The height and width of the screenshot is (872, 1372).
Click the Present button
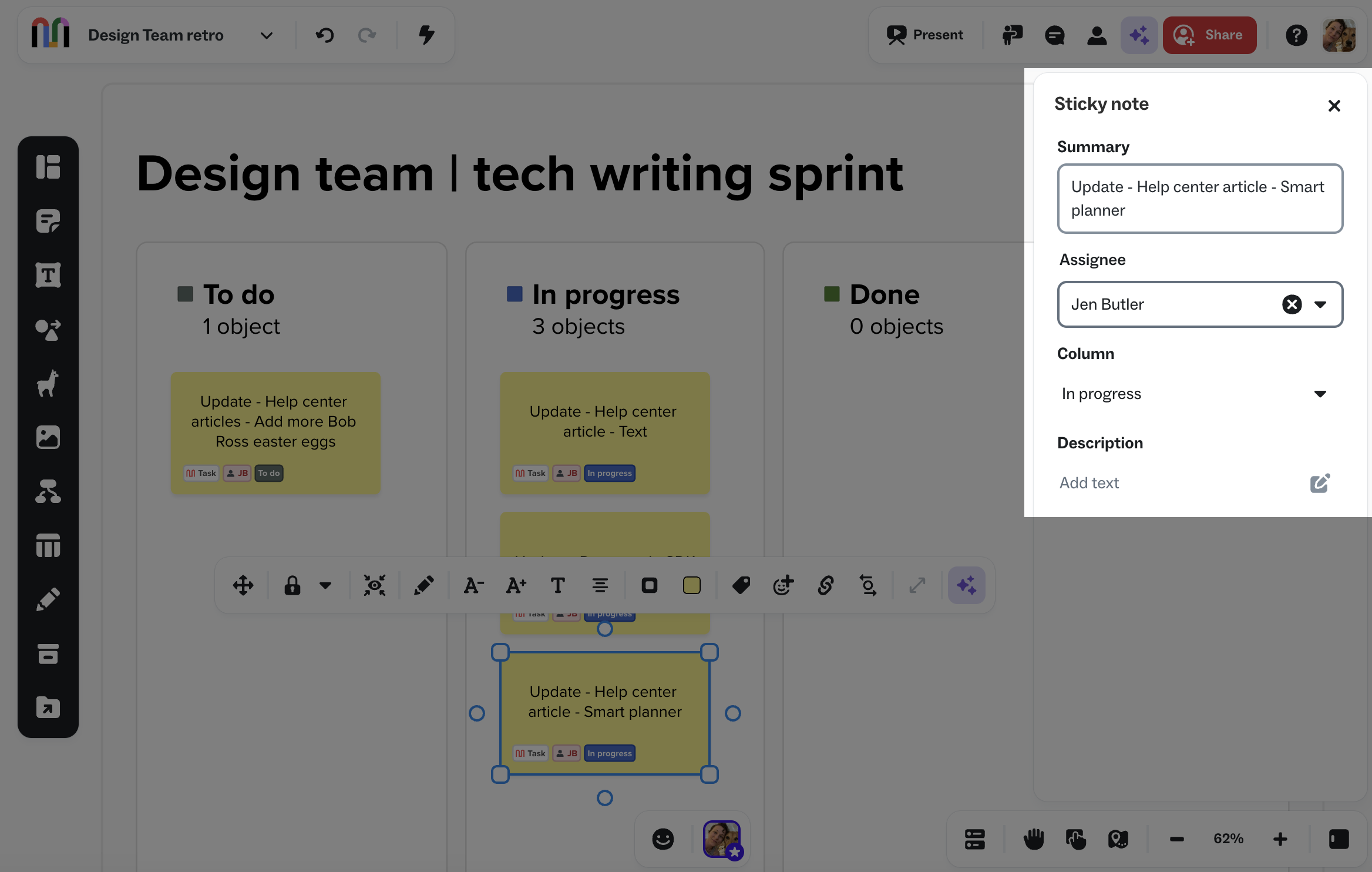pos(925,35)
